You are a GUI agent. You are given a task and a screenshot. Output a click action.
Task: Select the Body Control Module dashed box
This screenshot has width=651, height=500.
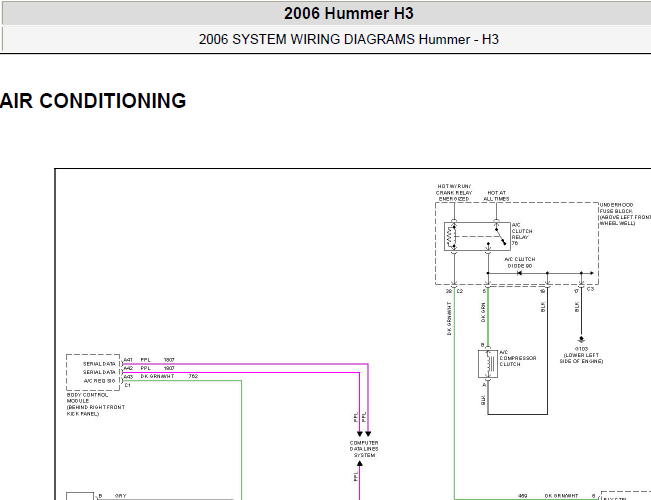(x=93, y=372)
